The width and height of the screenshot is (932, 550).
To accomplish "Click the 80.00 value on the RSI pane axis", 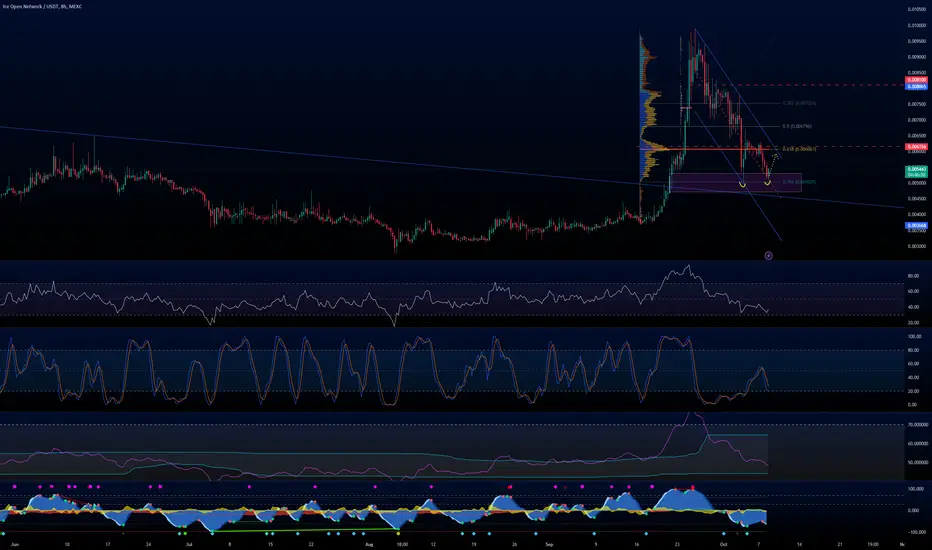I will [x=914, y=276].
